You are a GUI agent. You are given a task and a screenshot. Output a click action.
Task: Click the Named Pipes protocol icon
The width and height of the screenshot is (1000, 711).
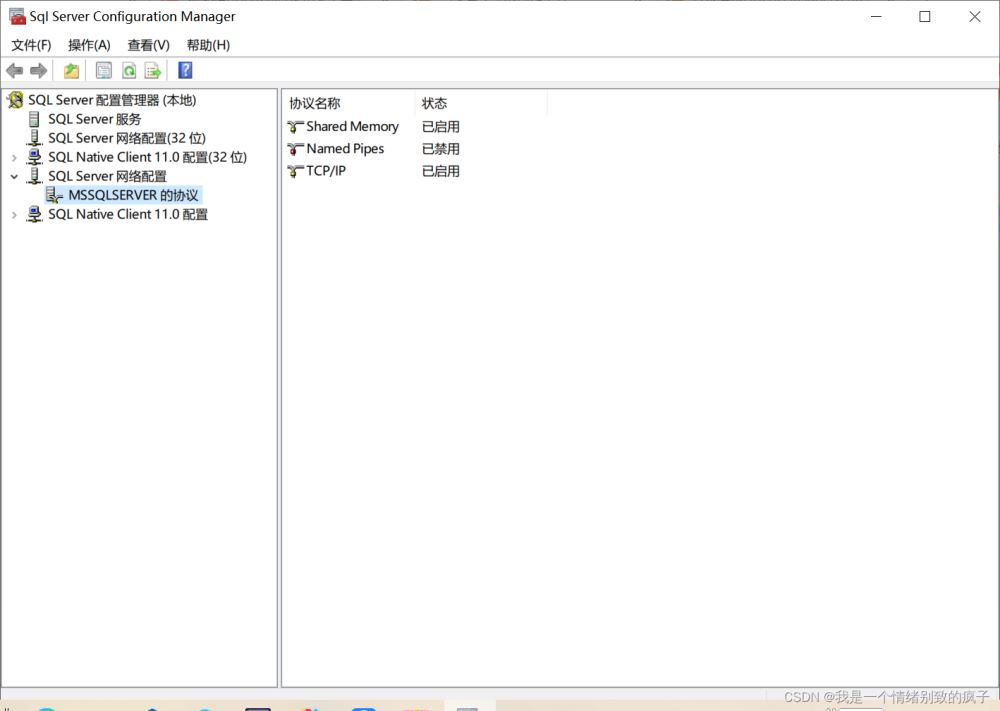(x=295, y=149)
